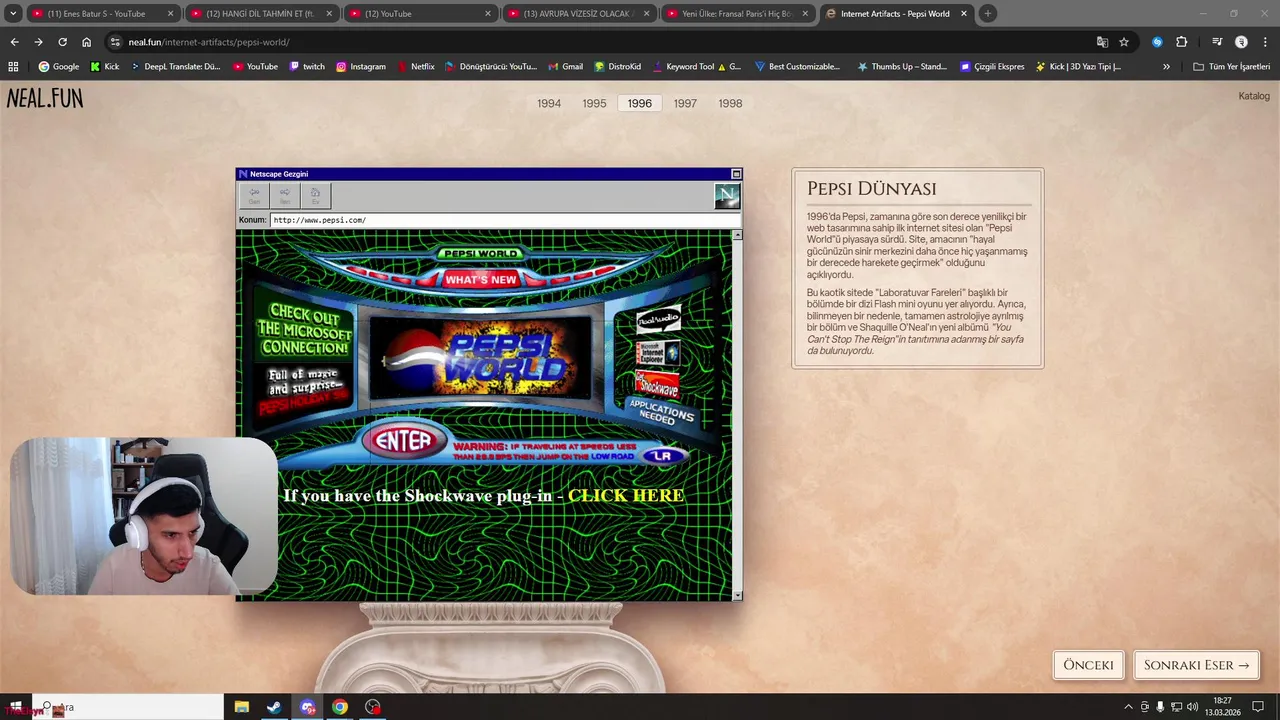Click the red ENTER button
The image size is (1280, 720).
tap(403, 441)
